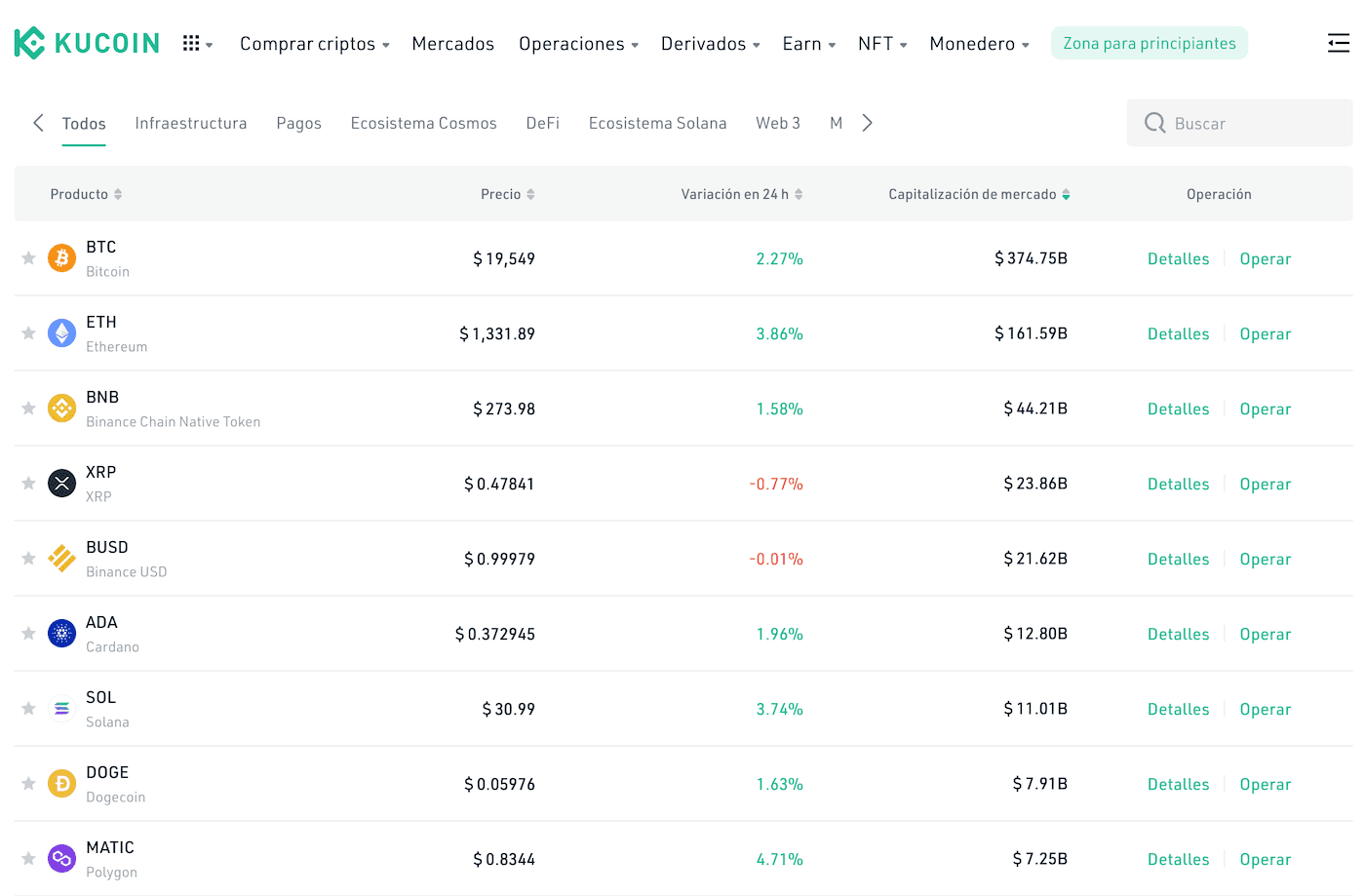Favorite SOL with its star

pyautogui.click(x=28, y=709)
